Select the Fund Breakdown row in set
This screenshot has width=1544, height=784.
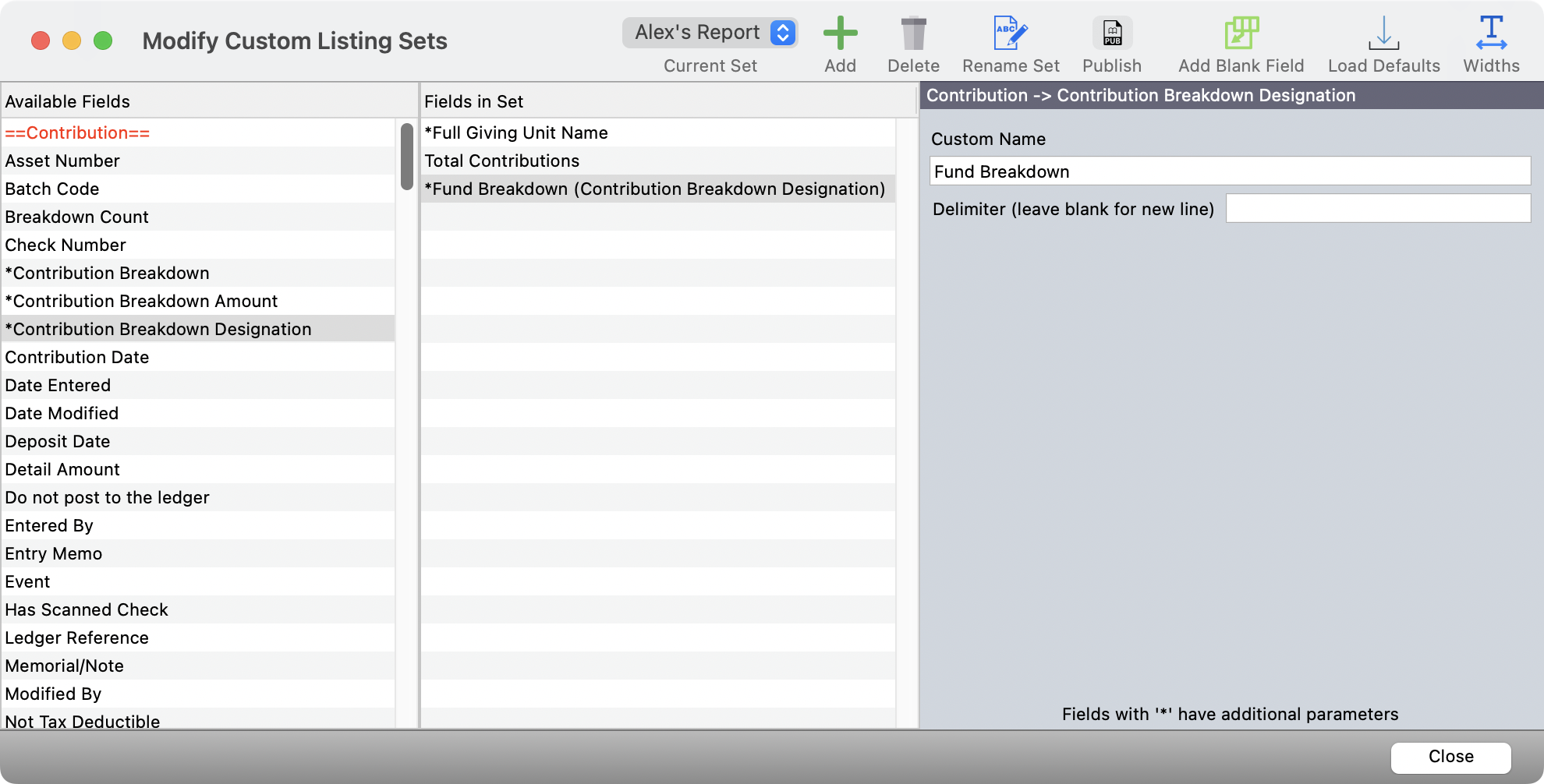click(654, 189)
